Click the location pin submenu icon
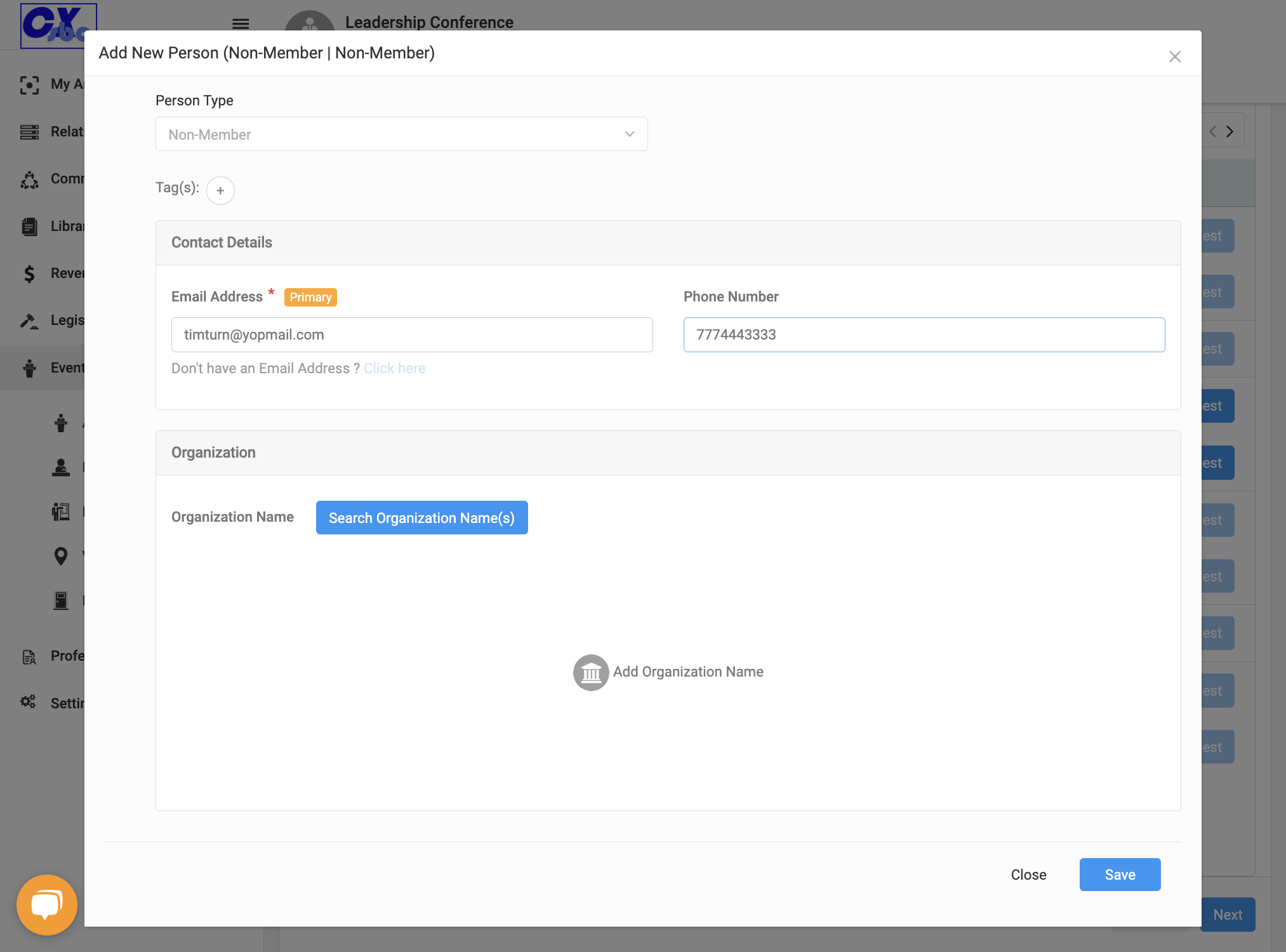This screenshot has height=952, width=1286. [61, 557]
